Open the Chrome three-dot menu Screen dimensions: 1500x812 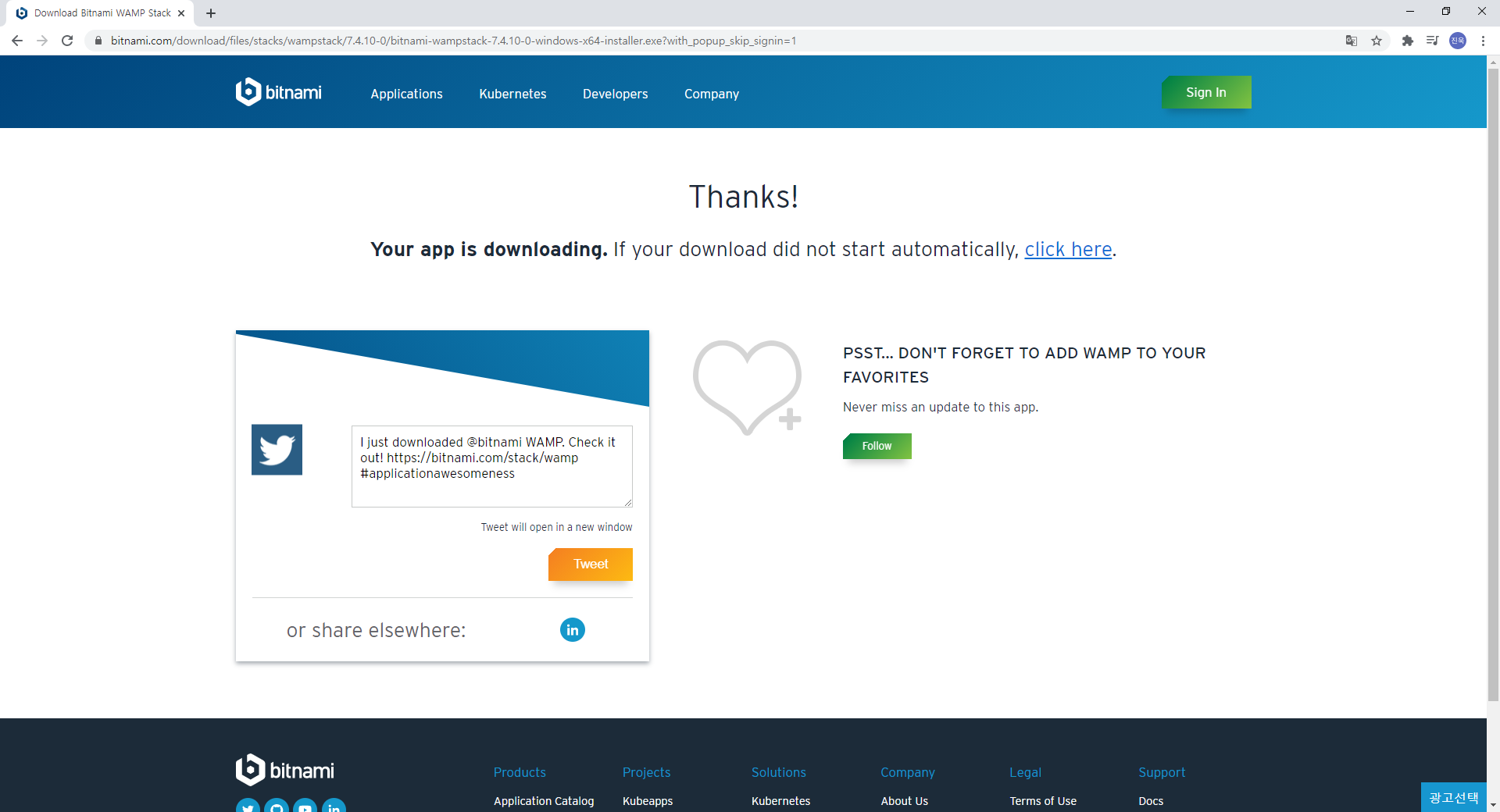click(1483, 41)
